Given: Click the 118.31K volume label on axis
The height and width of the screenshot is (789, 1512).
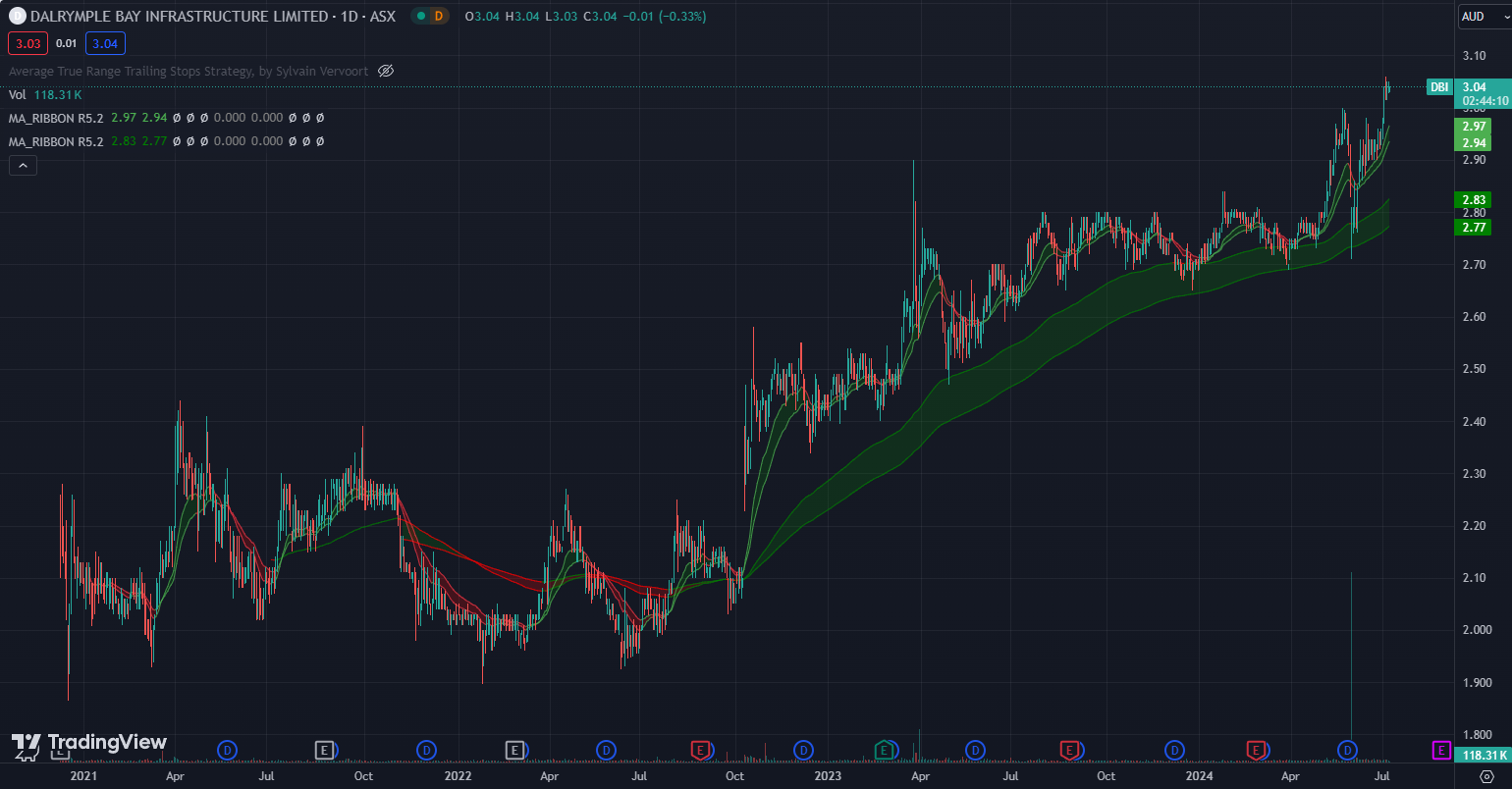Looking at the screenshot, I should tap(1484, 755).
